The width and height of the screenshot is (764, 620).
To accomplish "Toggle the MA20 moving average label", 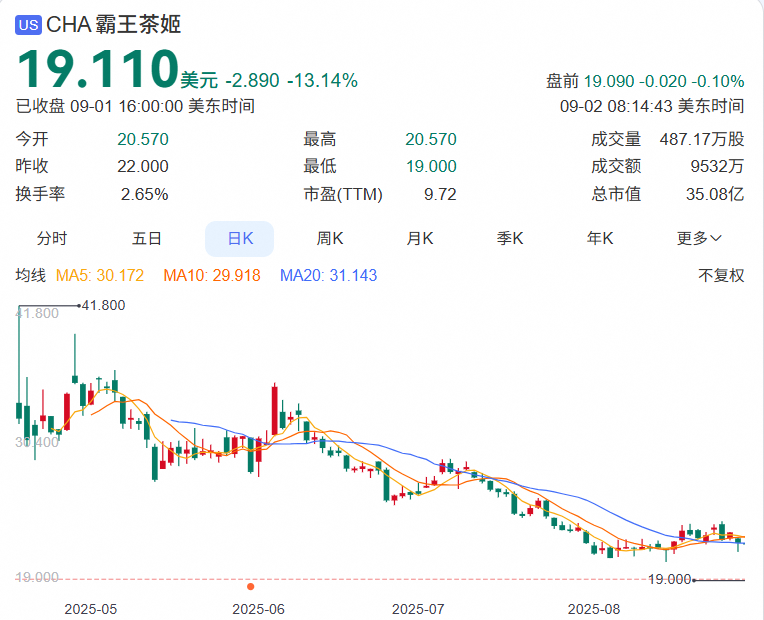I will [x=328, y=275].
